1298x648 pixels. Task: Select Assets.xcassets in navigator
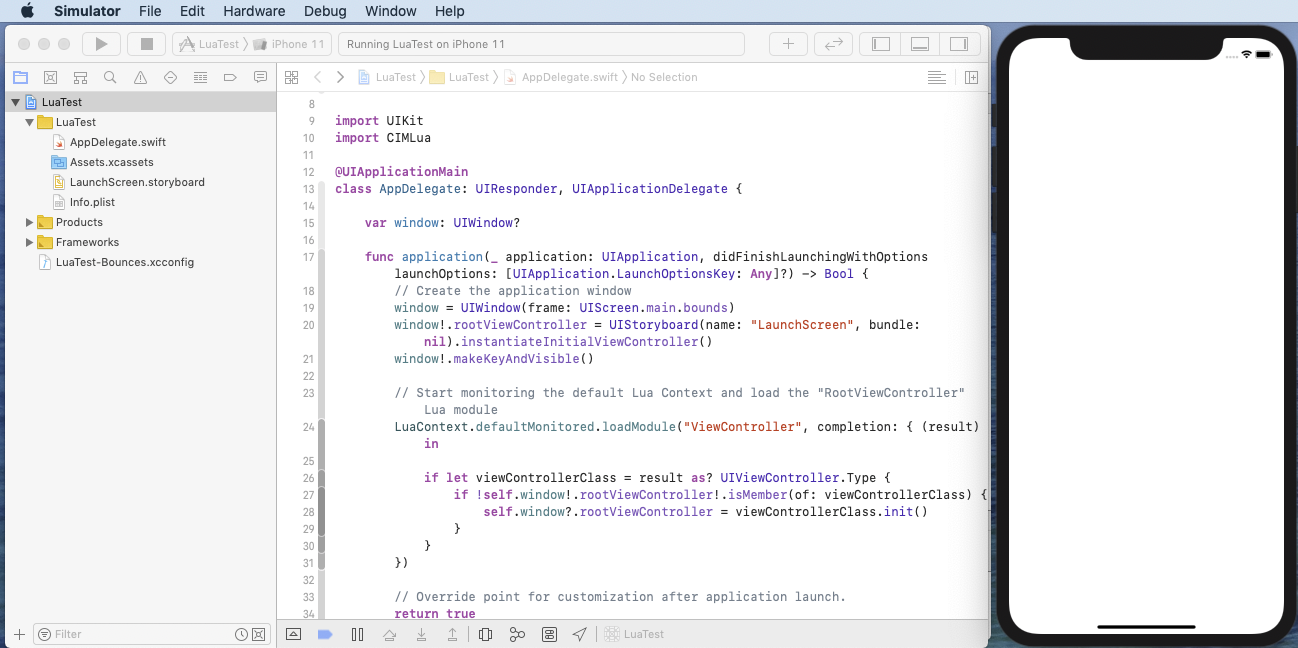pos(111,162)
